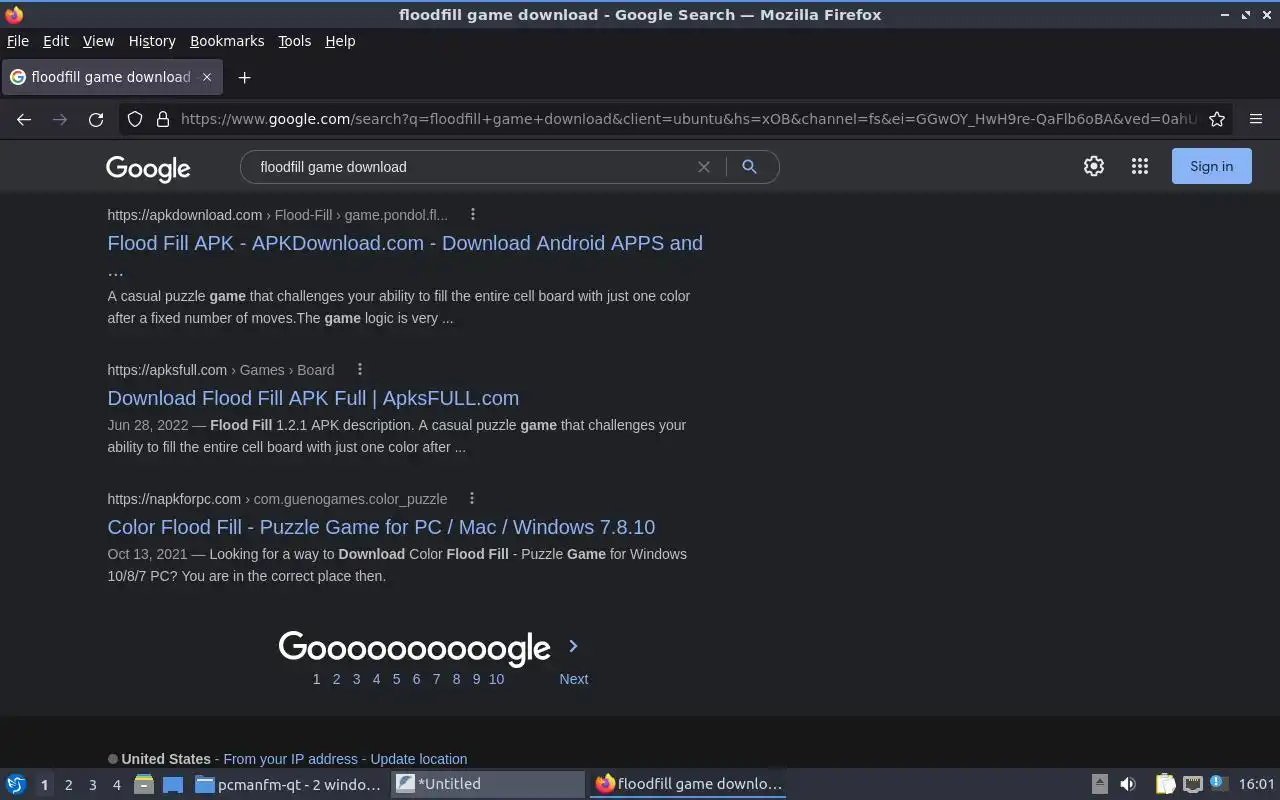Bookmark this page with the star icon
This screenshot has height=800, width=1280.
1217,119
